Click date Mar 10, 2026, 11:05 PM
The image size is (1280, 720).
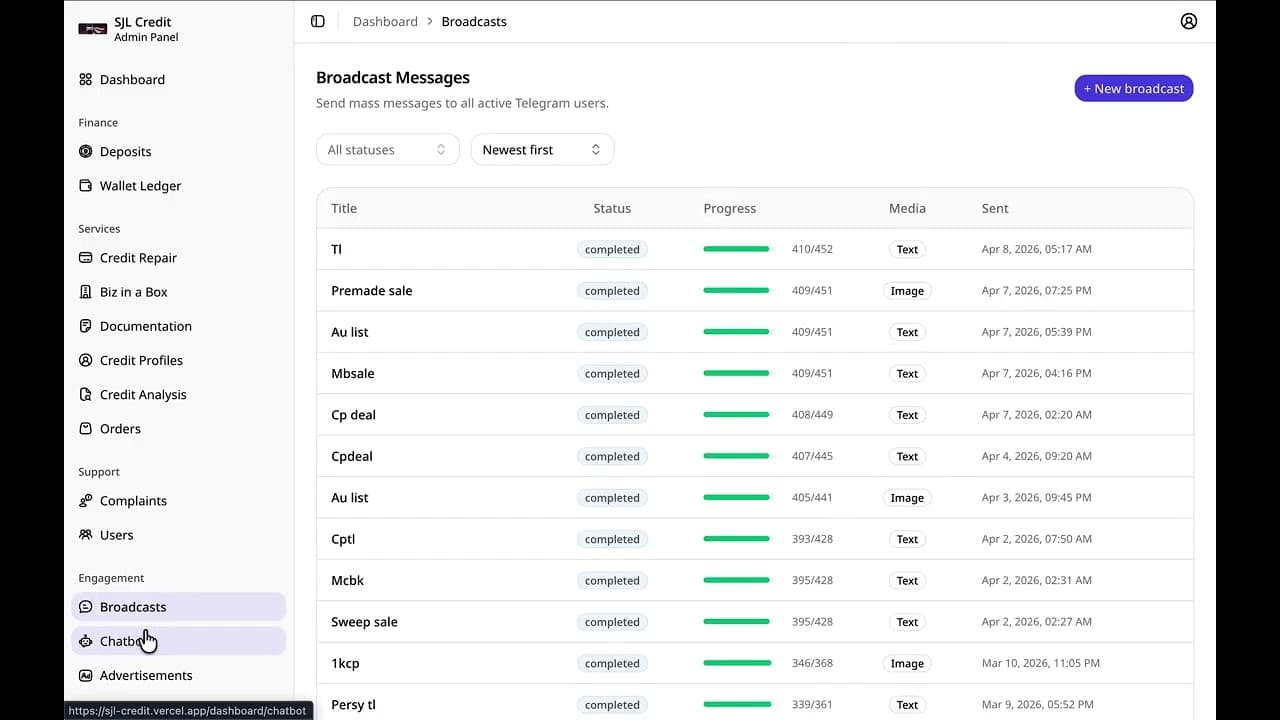coord(1041,663)
